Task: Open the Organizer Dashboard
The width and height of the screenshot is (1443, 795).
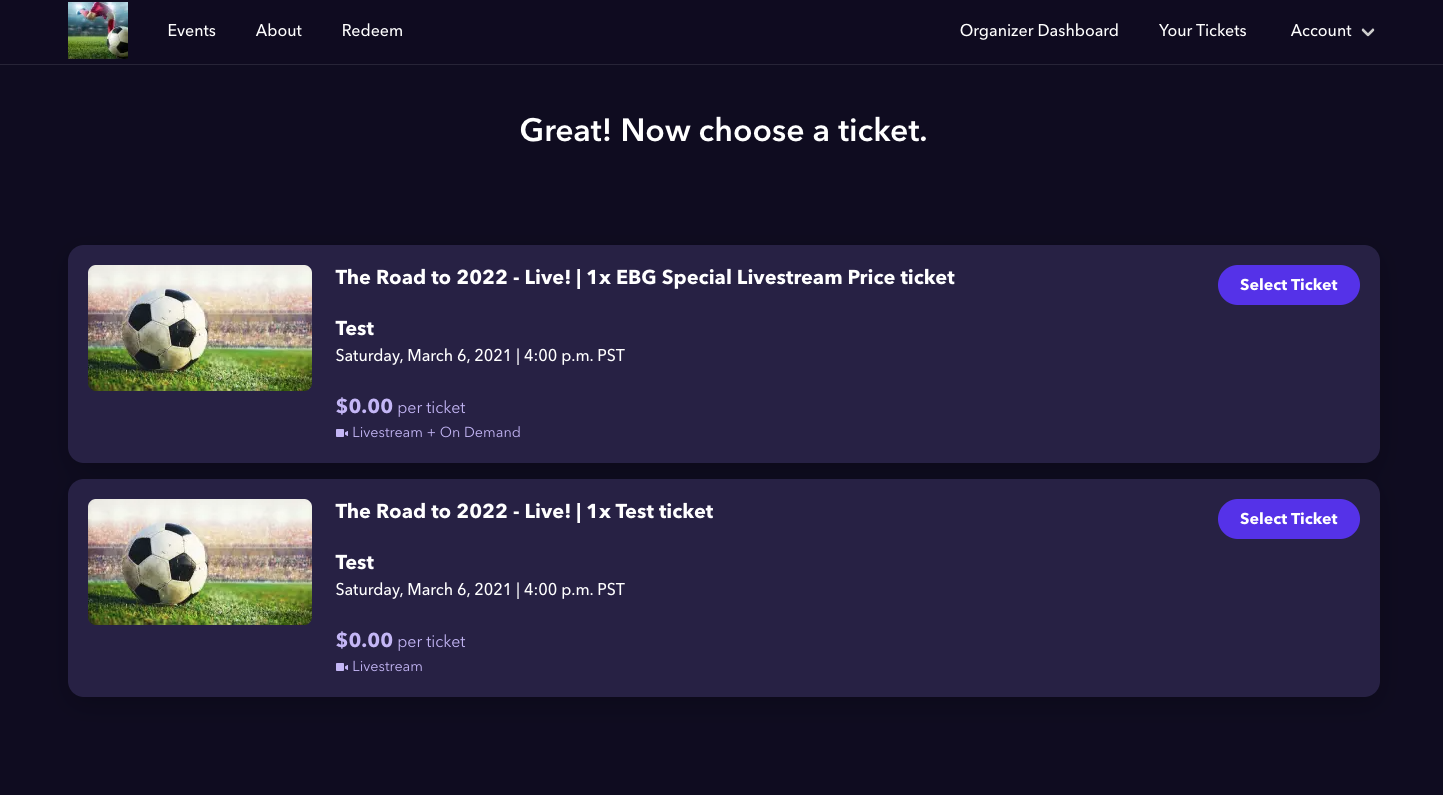Action: [x=1039, y=31]
